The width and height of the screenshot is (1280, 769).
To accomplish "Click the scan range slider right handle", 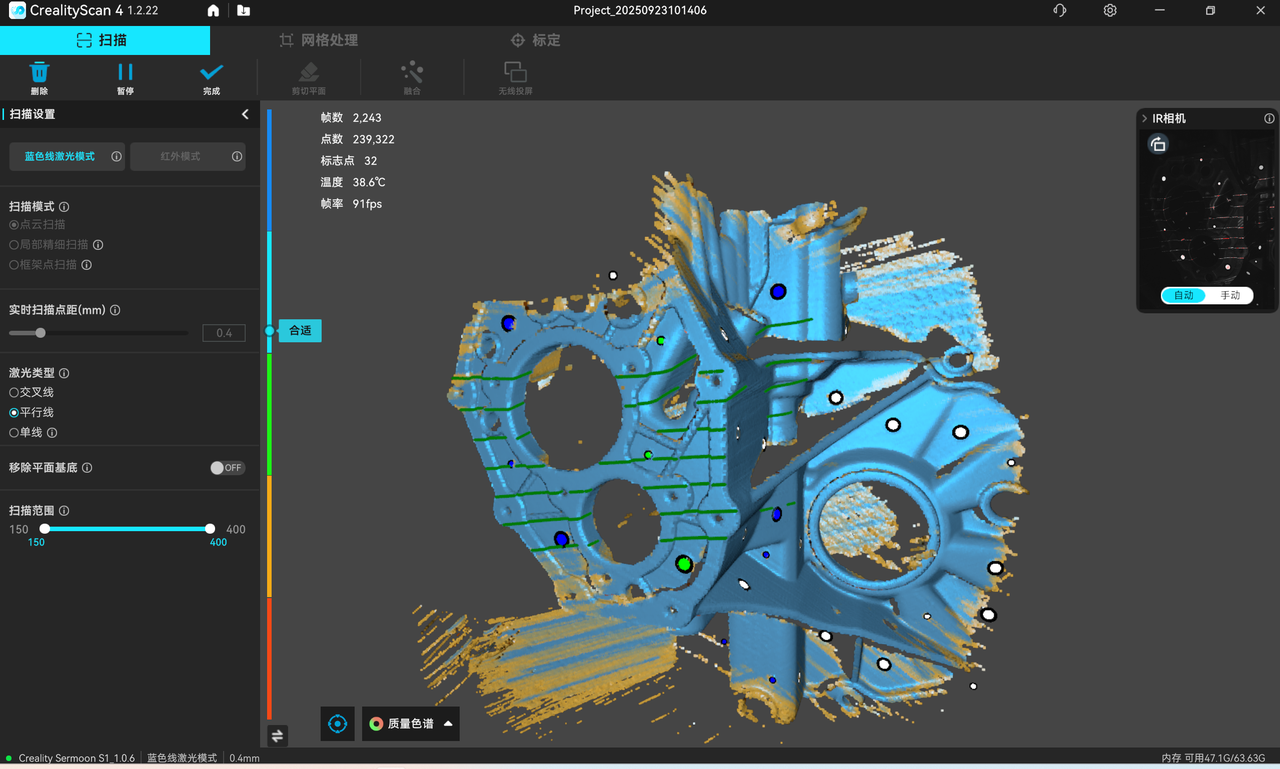I will click(210, 529).
